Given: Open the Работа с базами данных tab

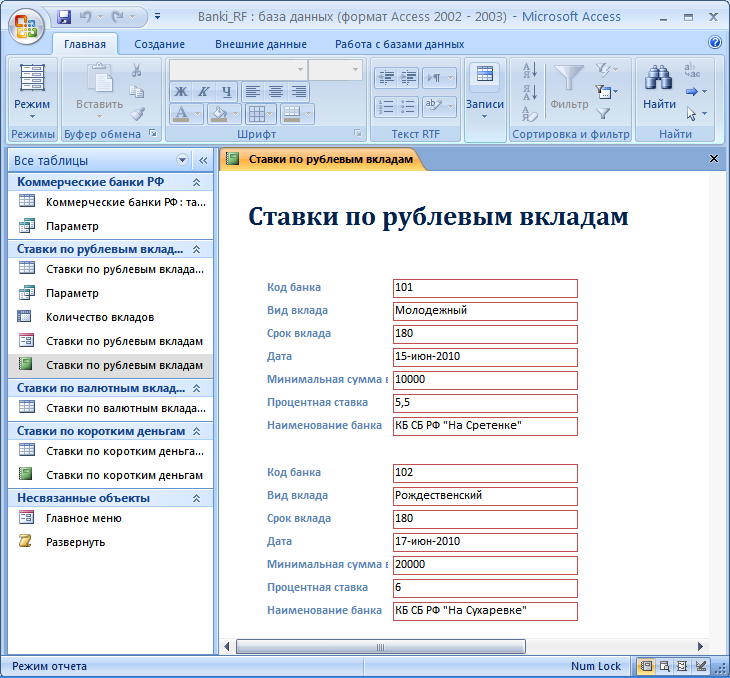Looking at the screenshot, I should [x=399, y=44].
